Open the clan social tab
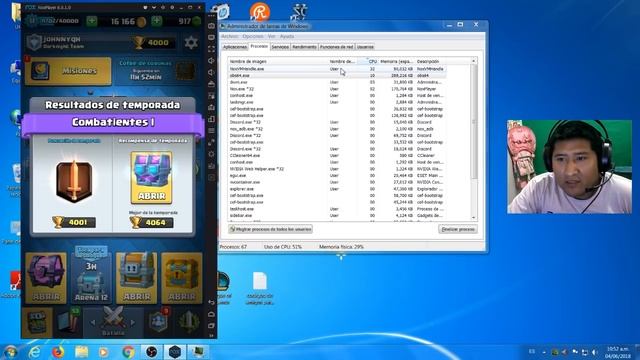Viewport: 640px width, 360px height. 158,322
